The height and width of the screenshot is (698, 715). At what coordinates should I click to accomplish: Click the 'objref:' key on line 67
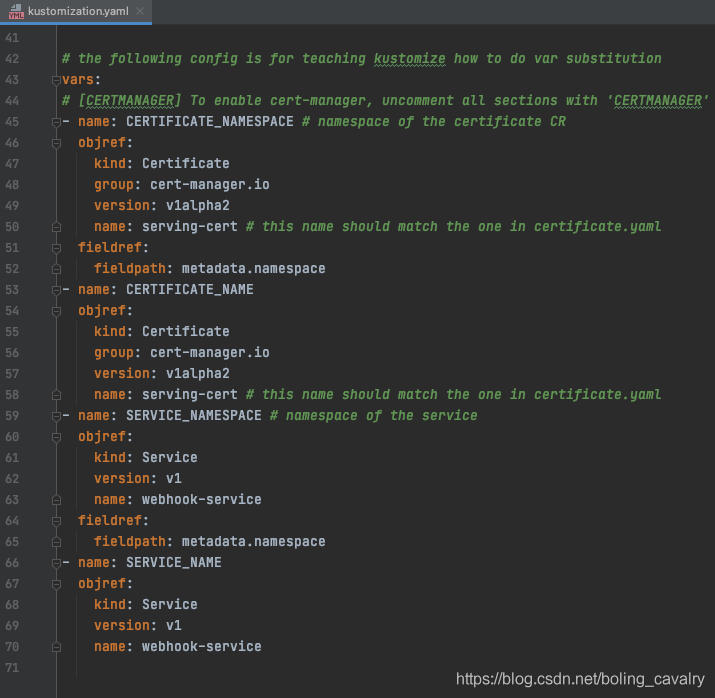tap(105, 584)
